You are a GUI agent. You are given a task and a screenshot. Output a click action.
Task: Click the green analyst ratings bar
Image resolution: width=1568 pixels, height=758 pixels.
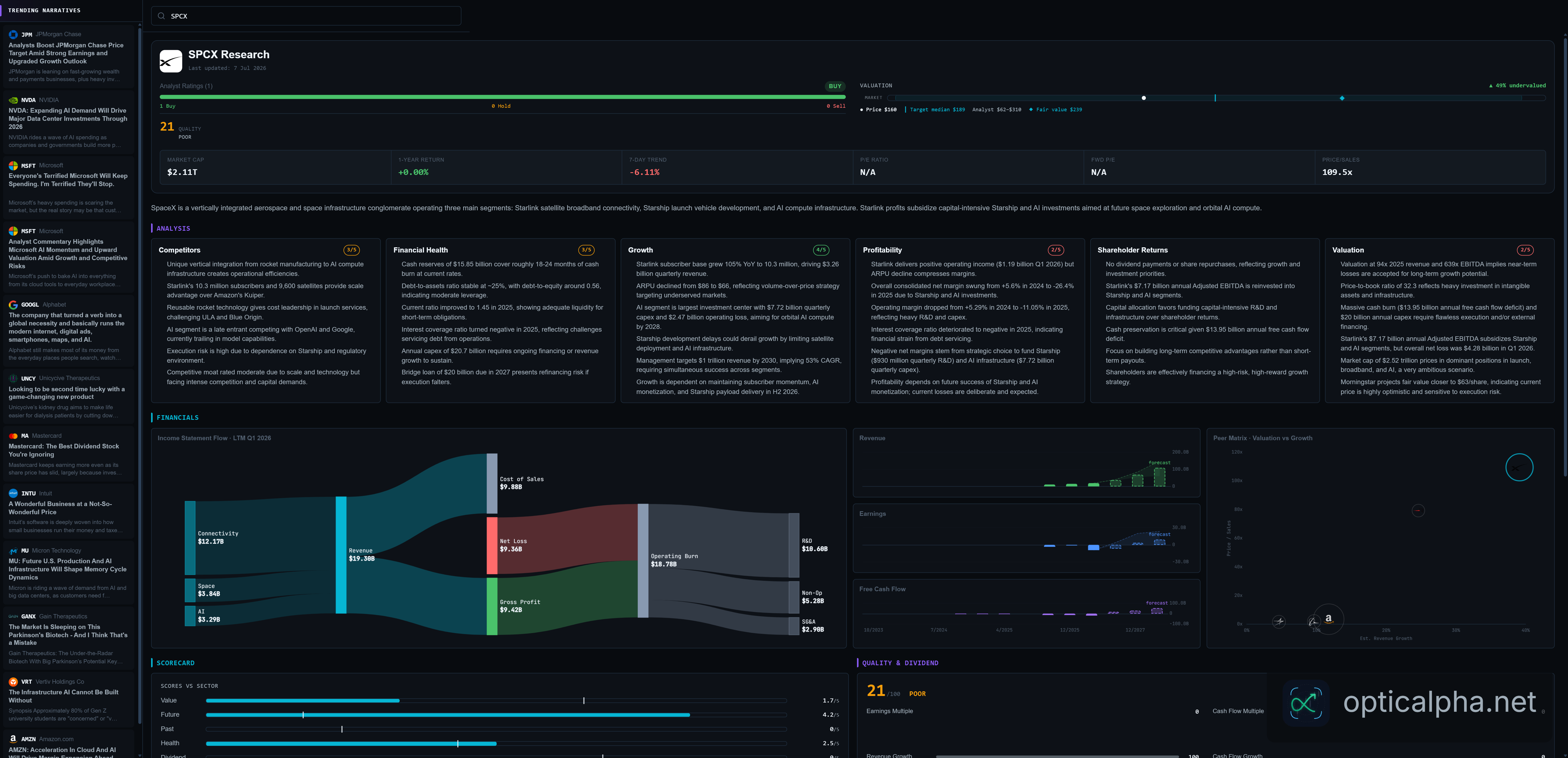[502, 97]
